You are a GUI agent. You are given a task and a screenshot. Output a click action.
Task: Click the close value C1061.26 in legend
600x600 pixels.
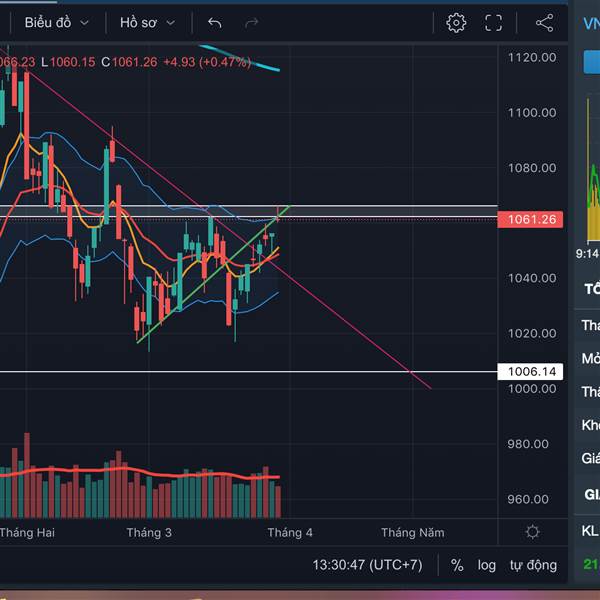click(x=129, y=62)
